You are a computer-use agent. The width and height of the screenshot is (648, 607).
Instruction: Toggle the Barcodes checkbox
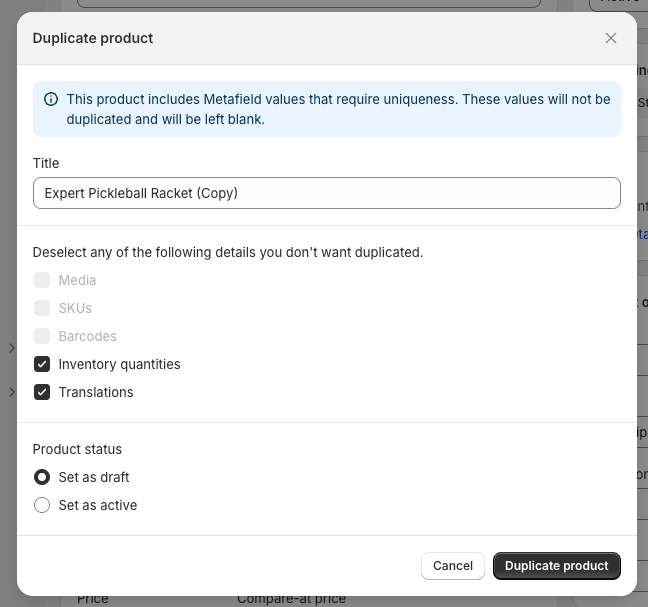click(x=42, y=336)
